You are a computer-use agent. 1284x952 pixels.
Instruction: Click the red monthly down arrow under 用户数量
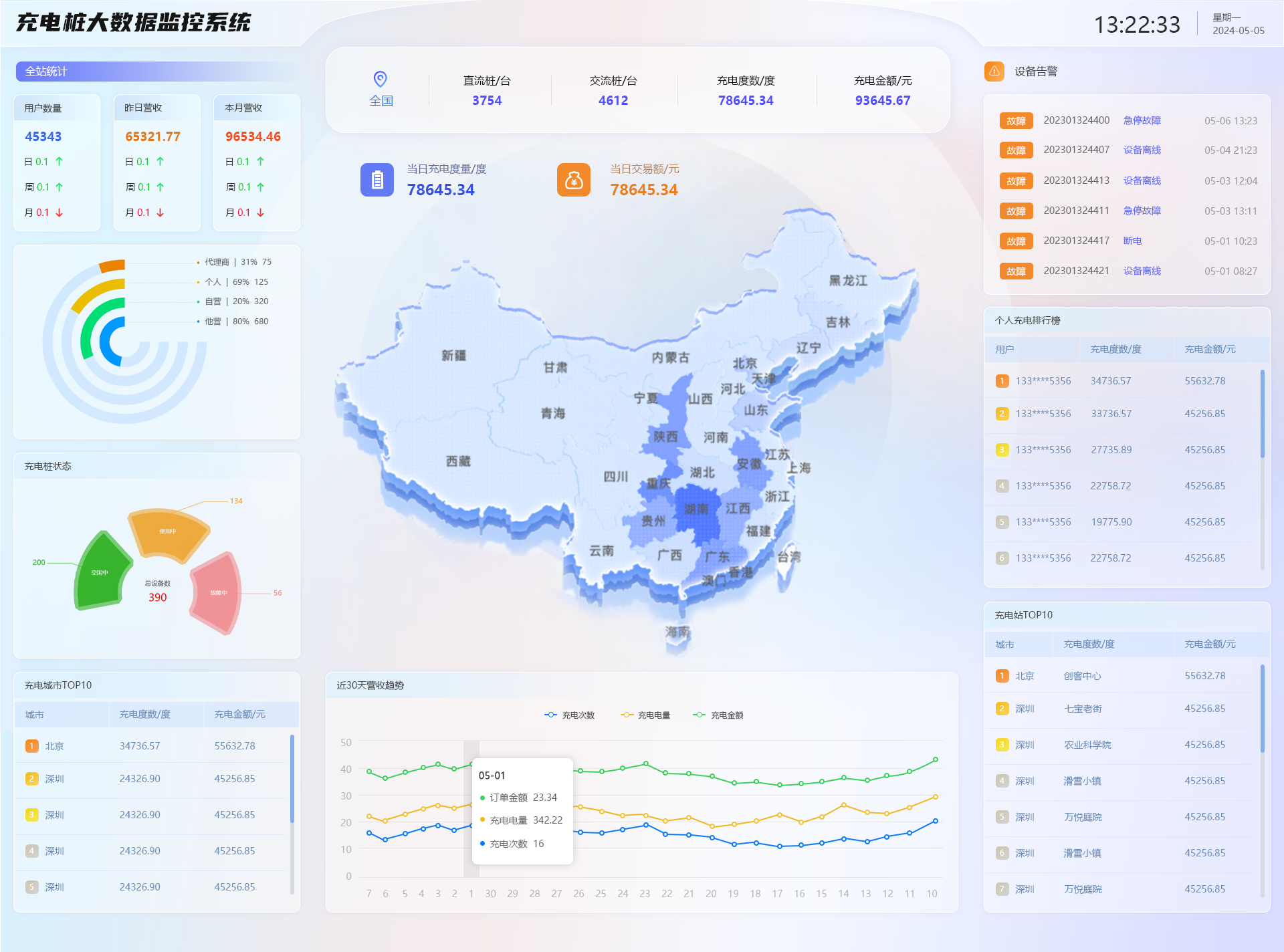(x=60, y=213)
